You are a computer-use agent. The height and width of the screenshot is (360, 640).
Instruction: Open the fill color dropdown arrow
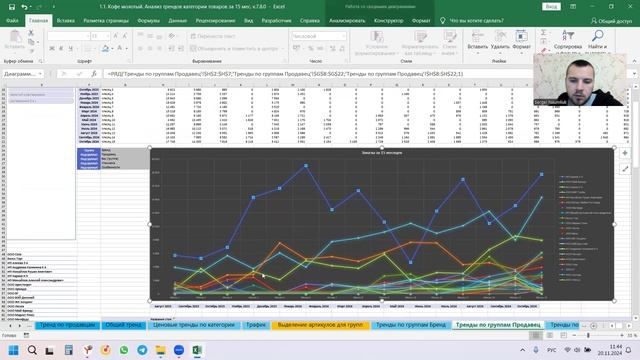pos(112,49)
